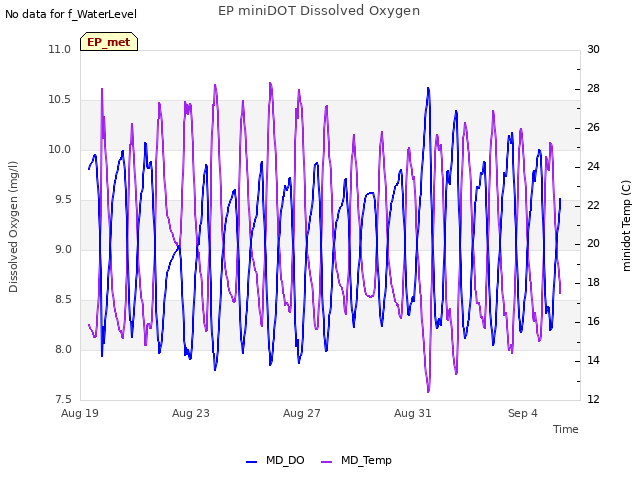Screen dimensions: 640x480
Task: Toggle the MD_Temp legend entry
Action: coord(356,460)
